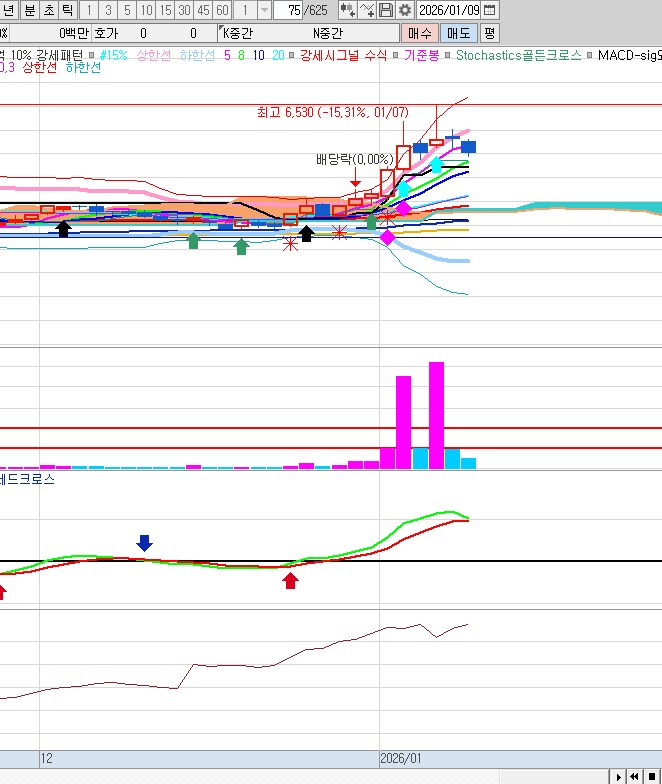Click the moving average 5 legend label
This screenshot has height=784, width=662.
pos(228,55)
